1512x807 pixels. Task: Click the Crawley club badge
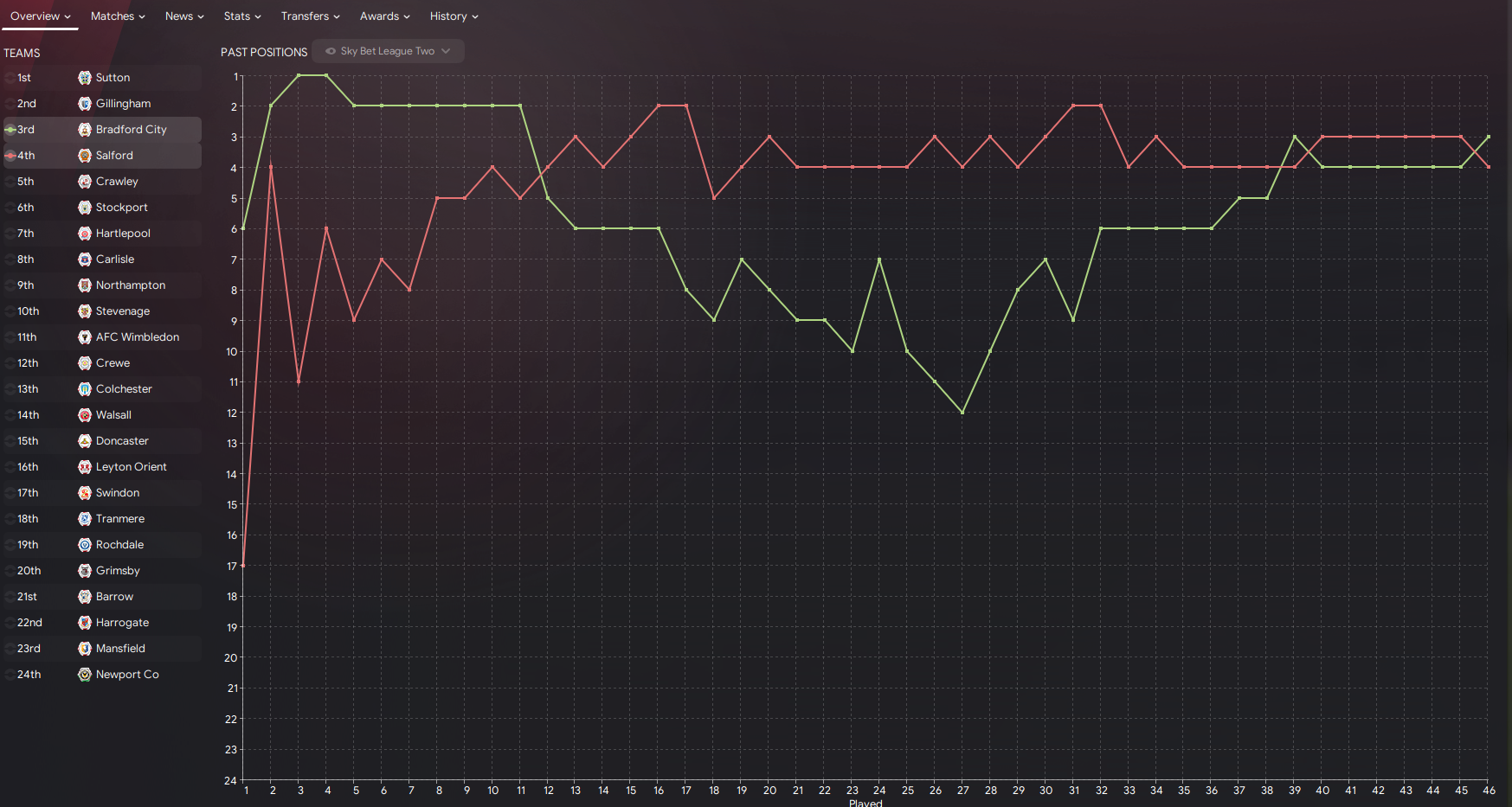click(x=85, y=182)
